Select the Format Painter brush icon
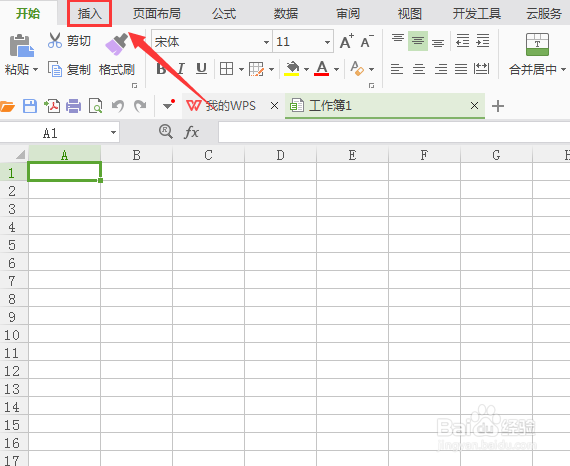 tap(117, 44)
